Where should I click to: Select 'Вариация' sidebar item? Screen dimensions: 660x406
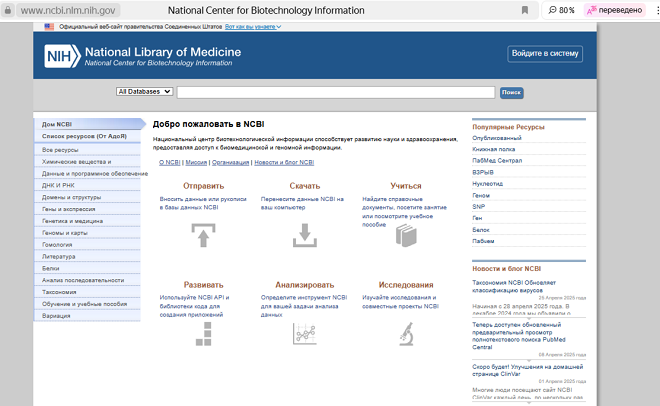[87, 316]
